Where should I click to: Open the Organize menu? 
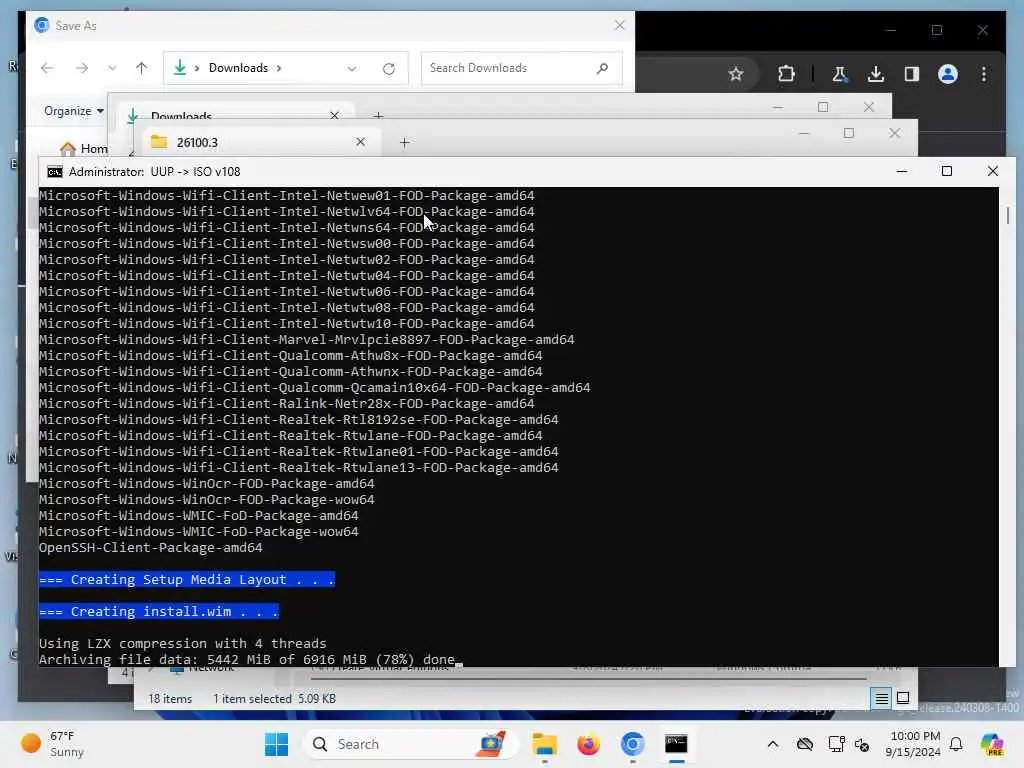[74, 111]
